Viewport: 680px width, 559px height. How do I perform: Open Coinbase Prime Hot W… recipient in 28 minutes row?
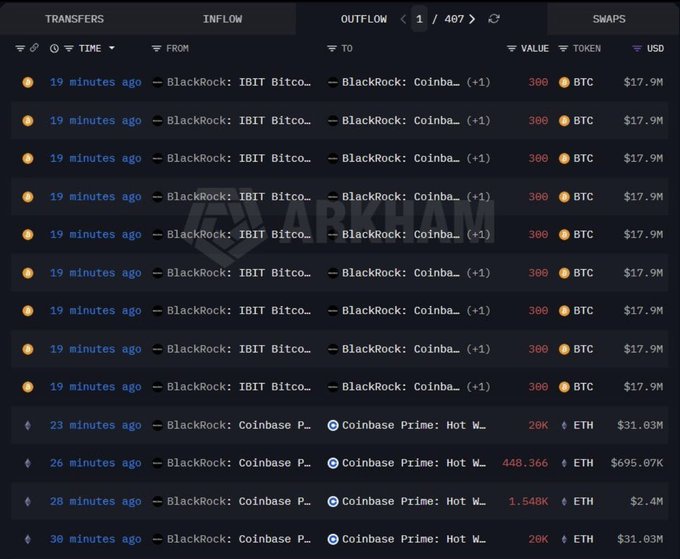[x=414, y=501]
